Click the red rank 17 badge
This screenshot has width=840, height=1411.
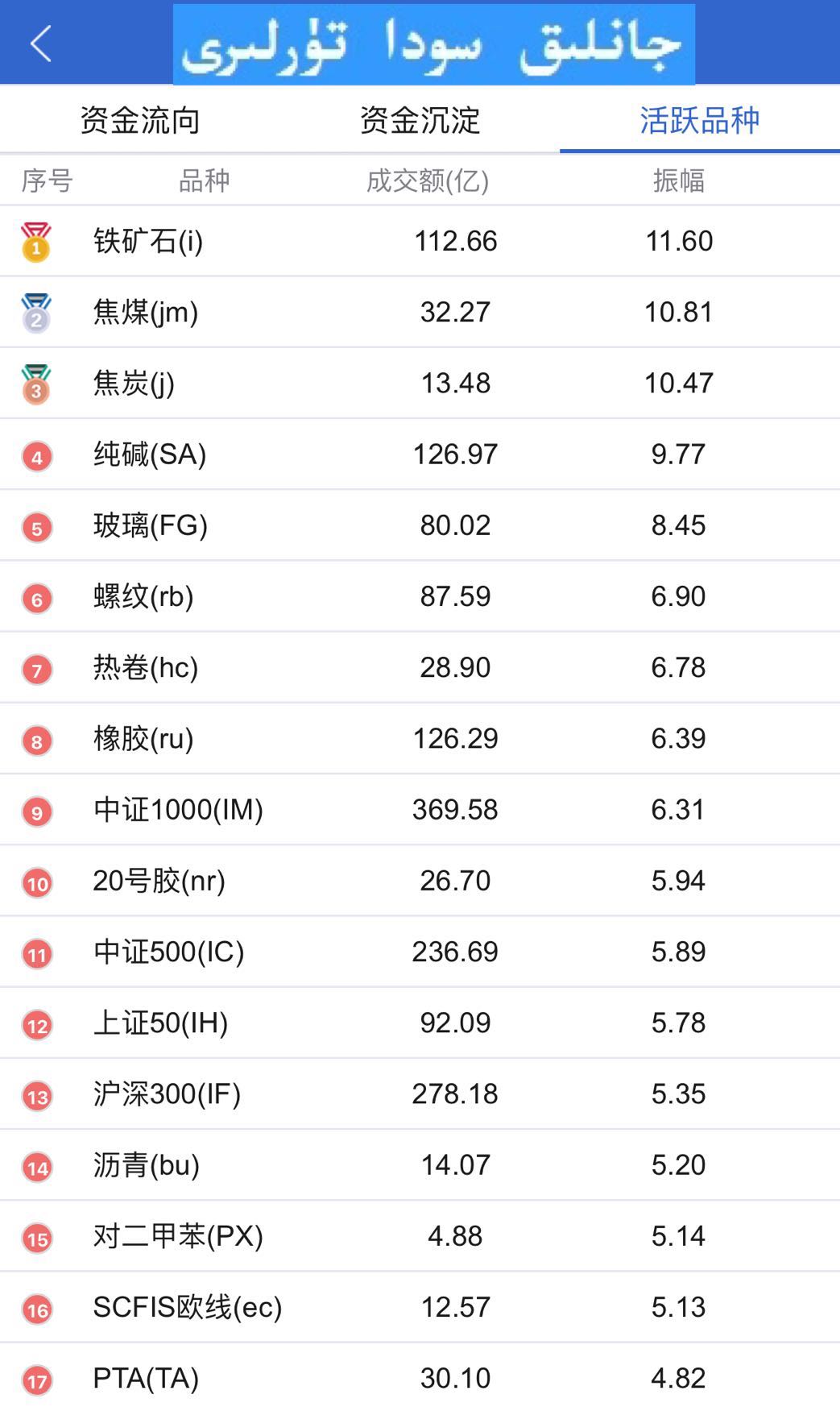(37, 1380)
